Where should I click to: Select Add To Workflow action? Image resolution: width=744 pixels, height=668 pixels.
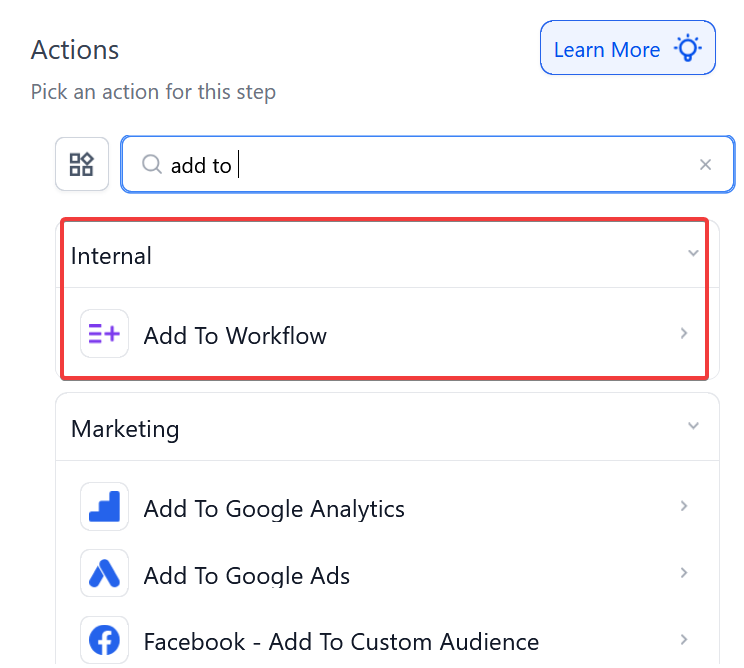click(x=235, y=336)
